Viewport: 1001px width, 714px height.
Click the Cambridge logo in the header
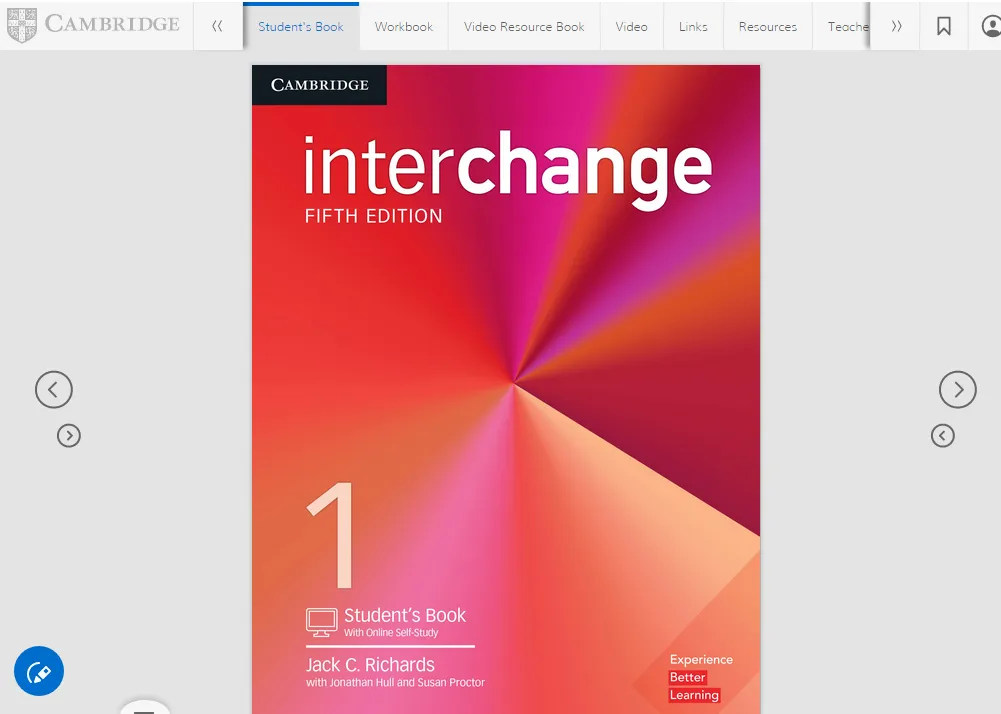click(93, 26)
